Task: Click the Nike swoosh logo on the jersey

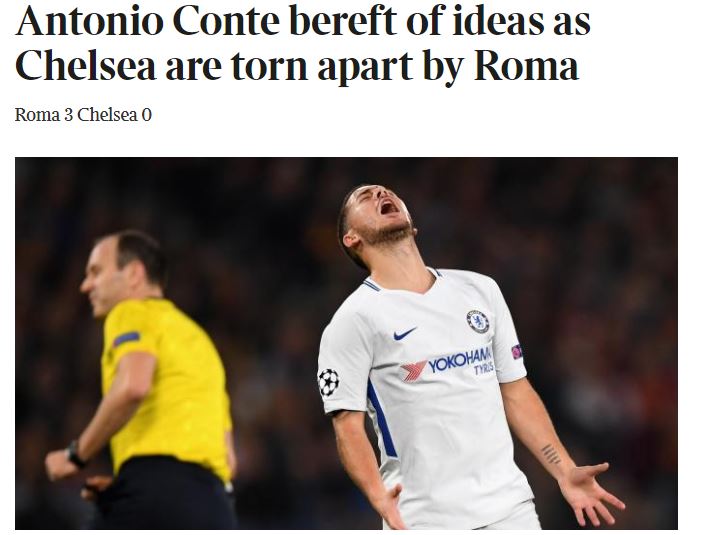Action: 405,333
